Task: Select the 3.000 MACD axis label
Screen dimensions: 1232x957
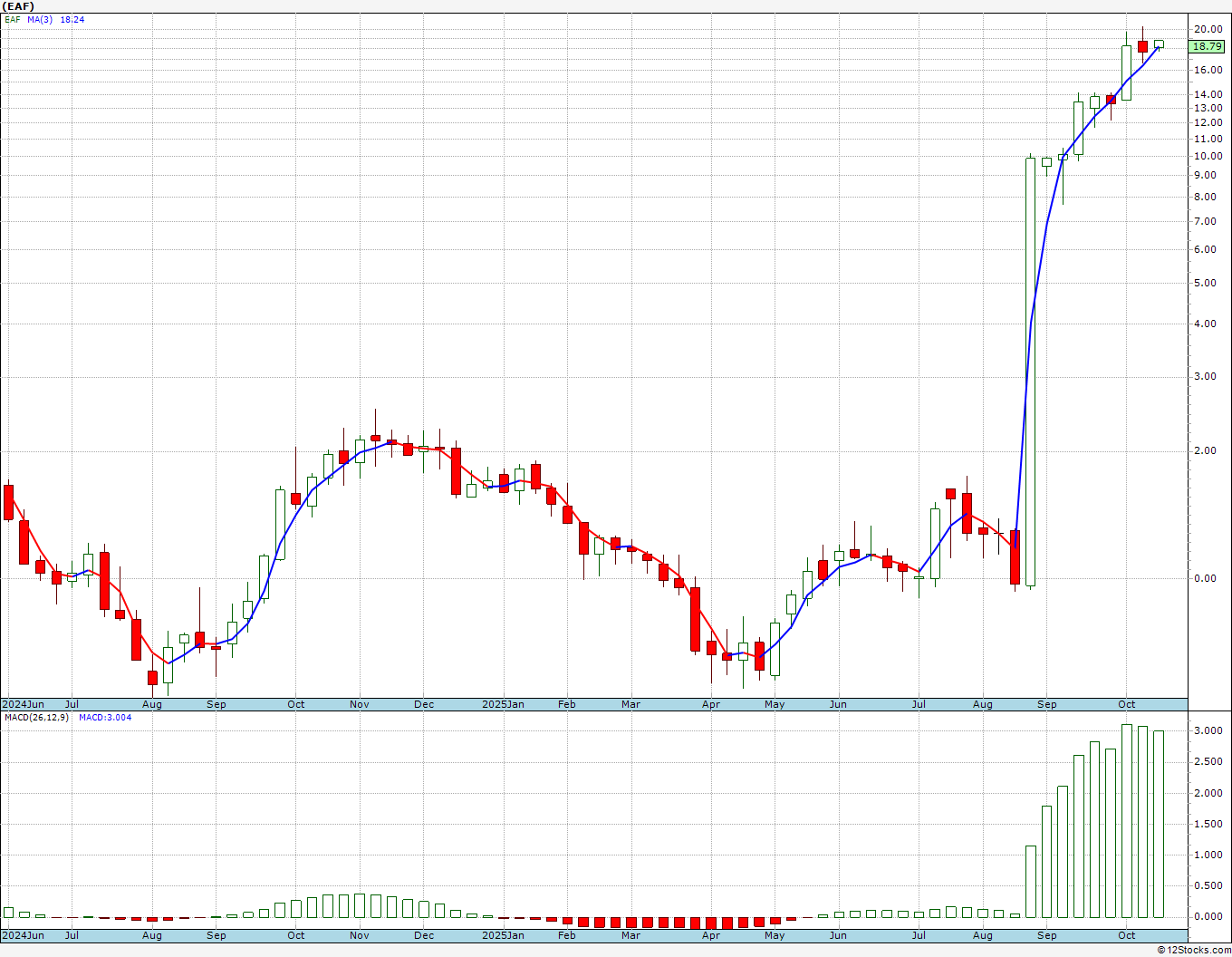Action: (1208, 730)
